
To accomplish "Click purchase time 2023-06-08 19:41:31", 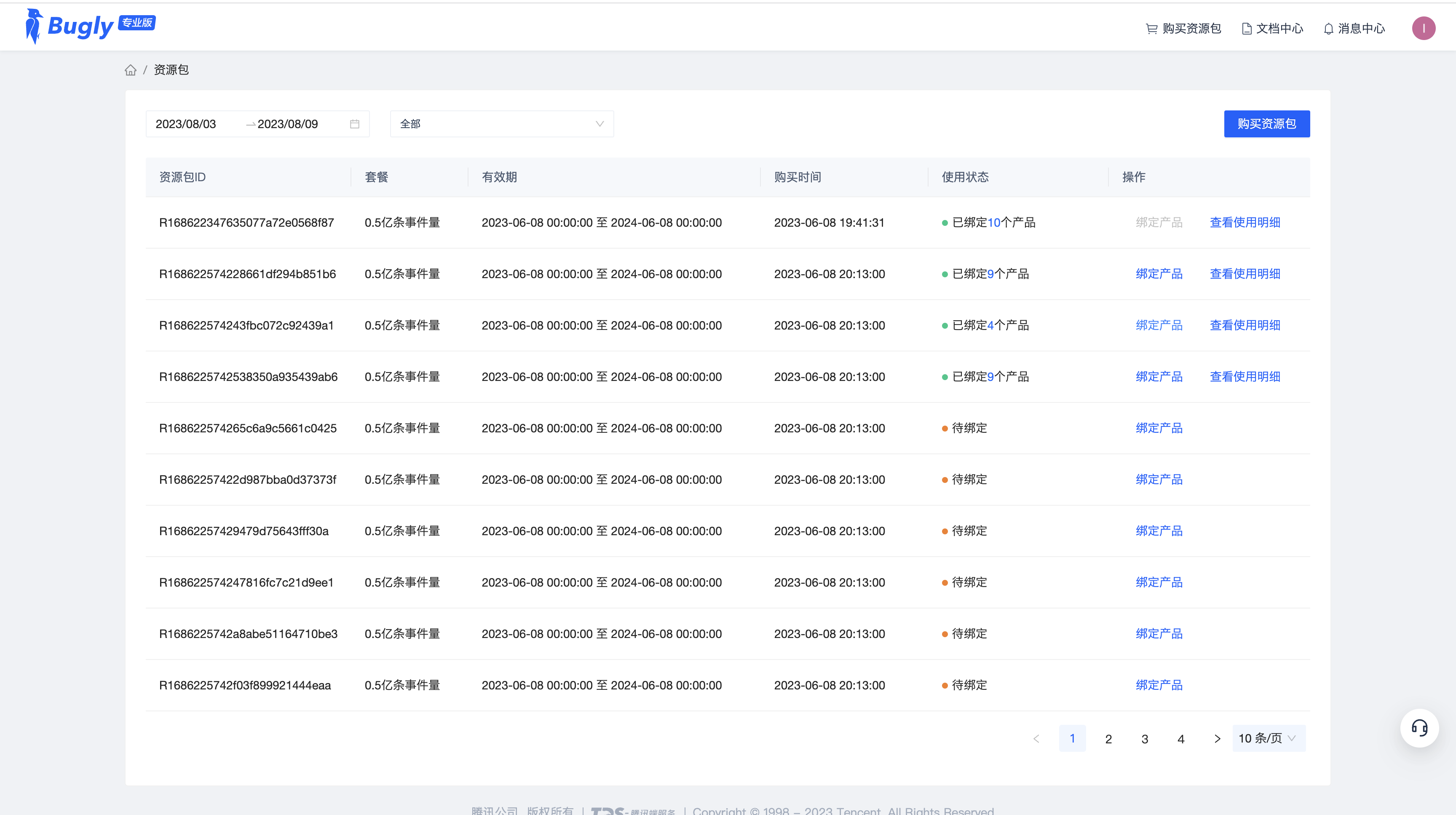I will [829, 223].
